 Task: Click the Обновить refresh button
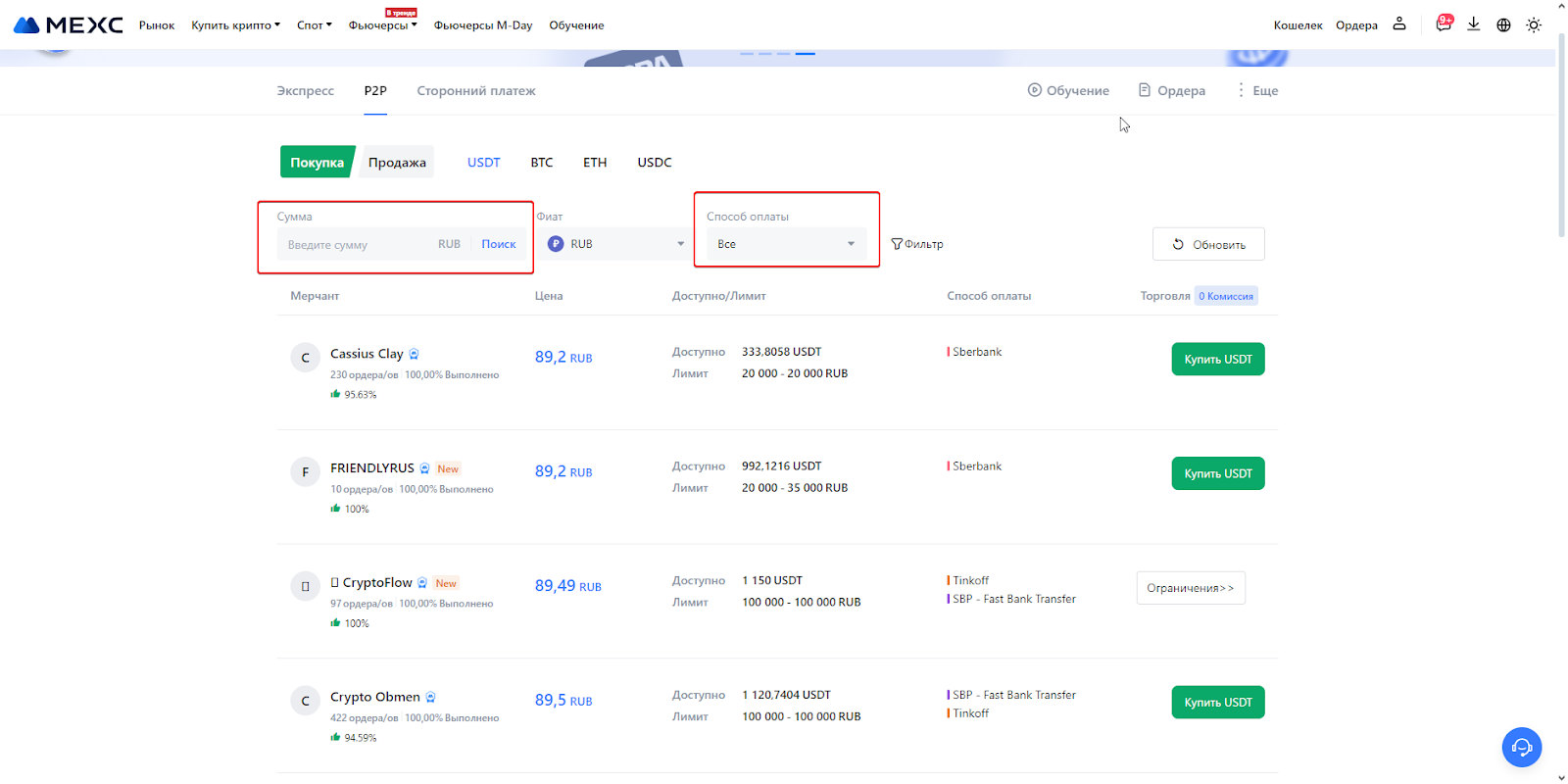tap(1208, 244)
